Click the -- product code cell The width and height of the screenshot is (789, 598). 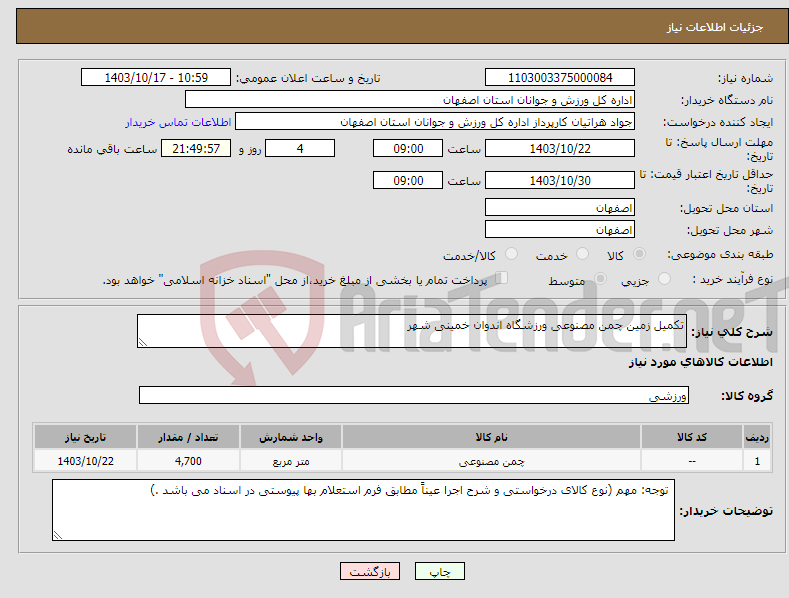pos(692,461)
